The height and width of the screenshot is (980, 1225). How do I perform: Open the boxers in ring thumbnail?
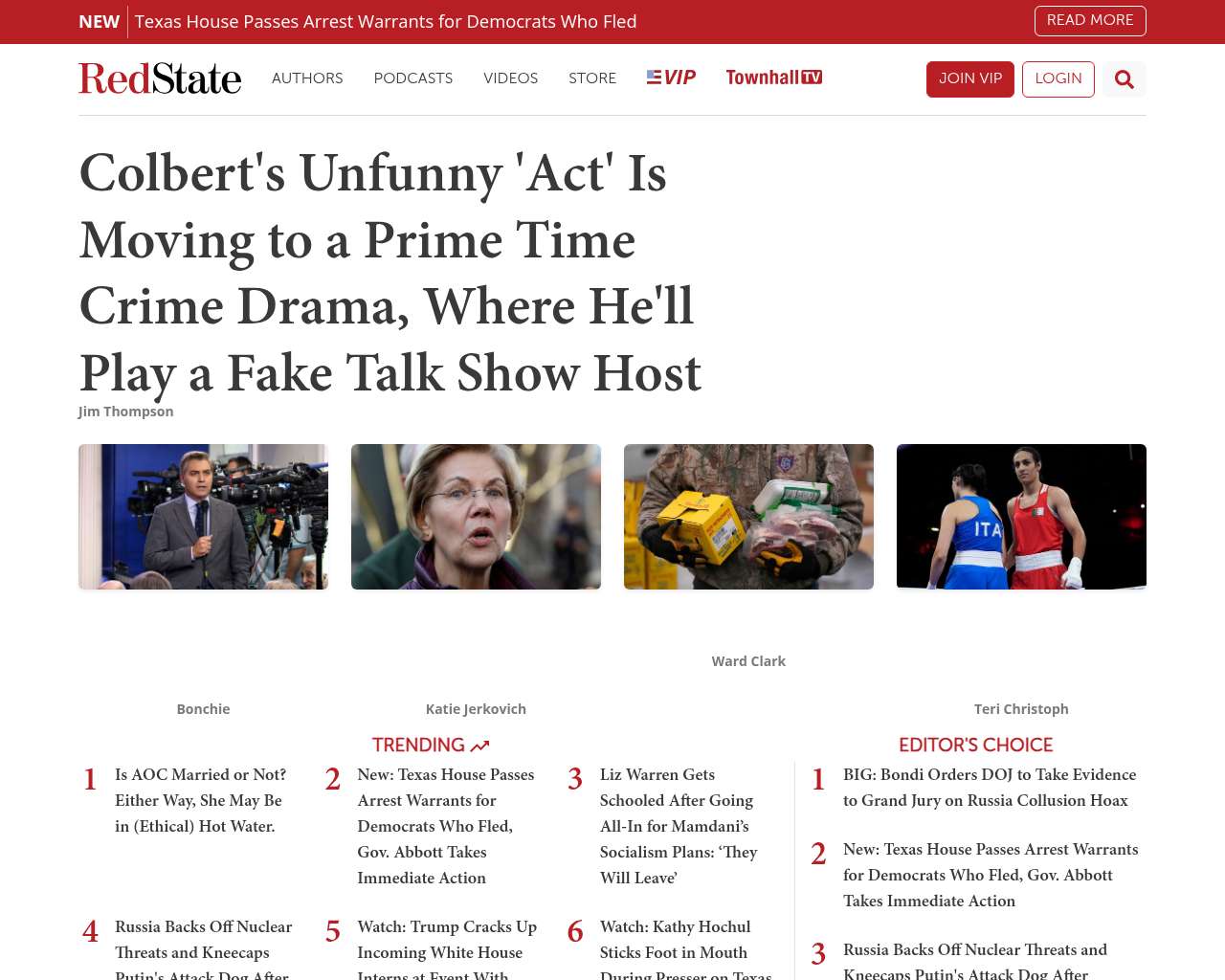click(1021, 517)
